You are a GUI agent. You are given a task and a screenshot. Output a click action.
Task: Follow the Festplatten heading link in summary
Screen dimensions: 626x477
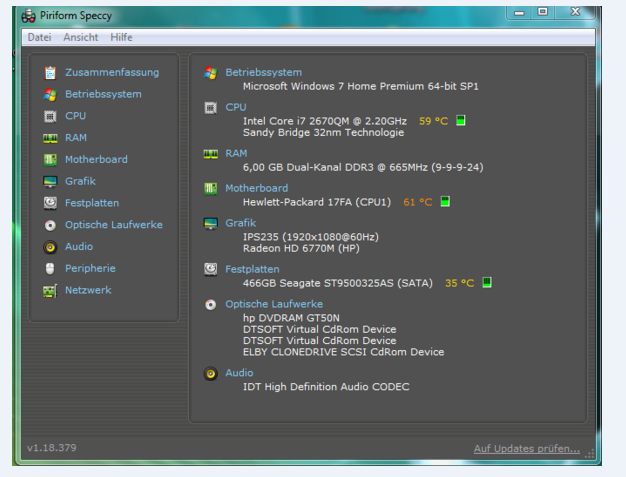pyautogui.click(x=252, y=269)
